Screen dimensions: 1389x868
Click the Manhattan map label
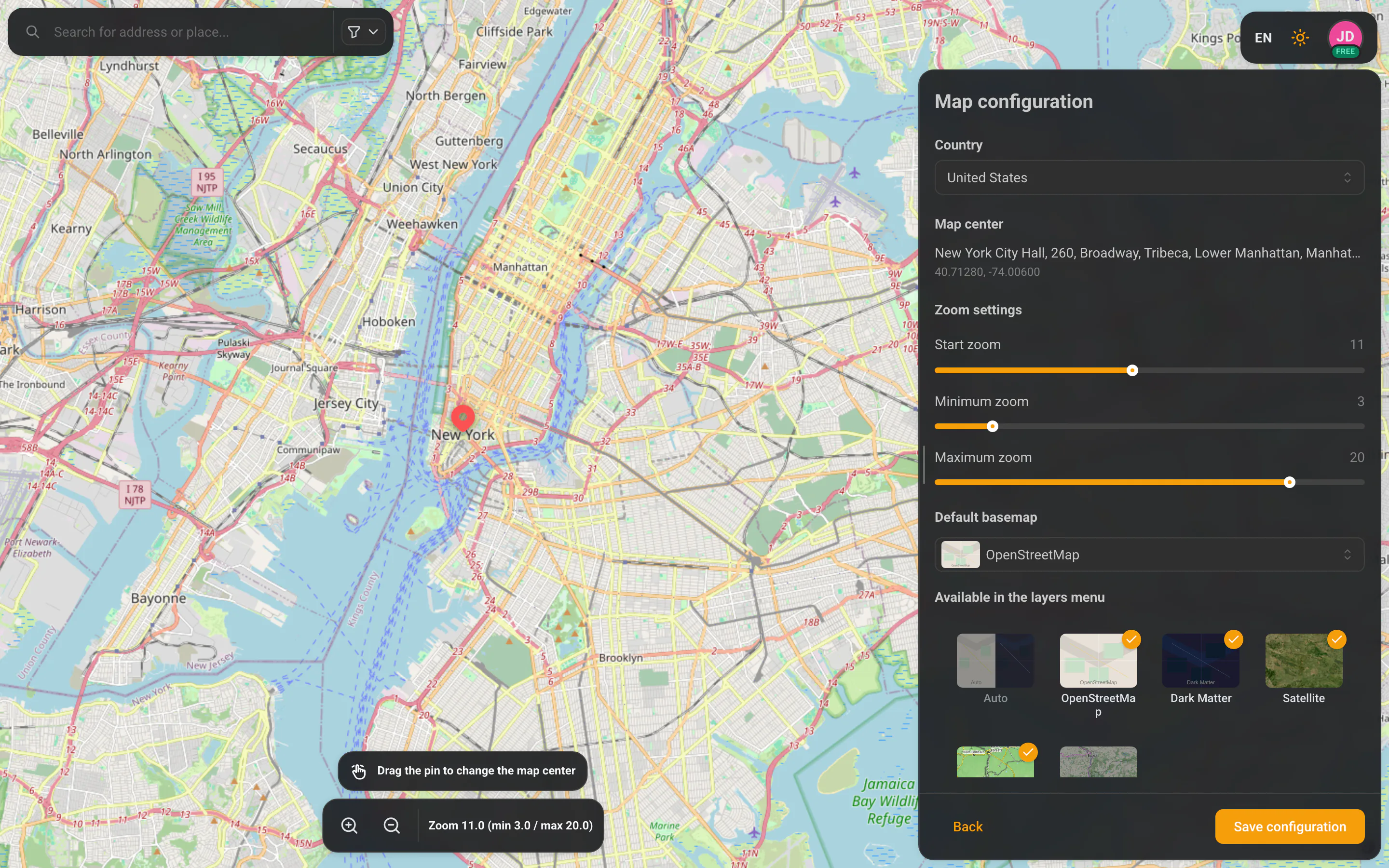pos(520,267)
